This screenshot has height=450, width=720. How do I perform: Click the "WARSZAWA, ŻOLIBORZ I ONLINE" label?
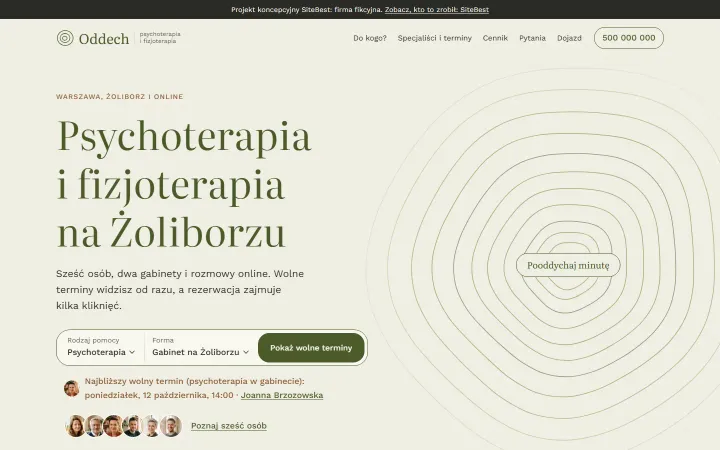pyautogui.click(x=119, y=96)
